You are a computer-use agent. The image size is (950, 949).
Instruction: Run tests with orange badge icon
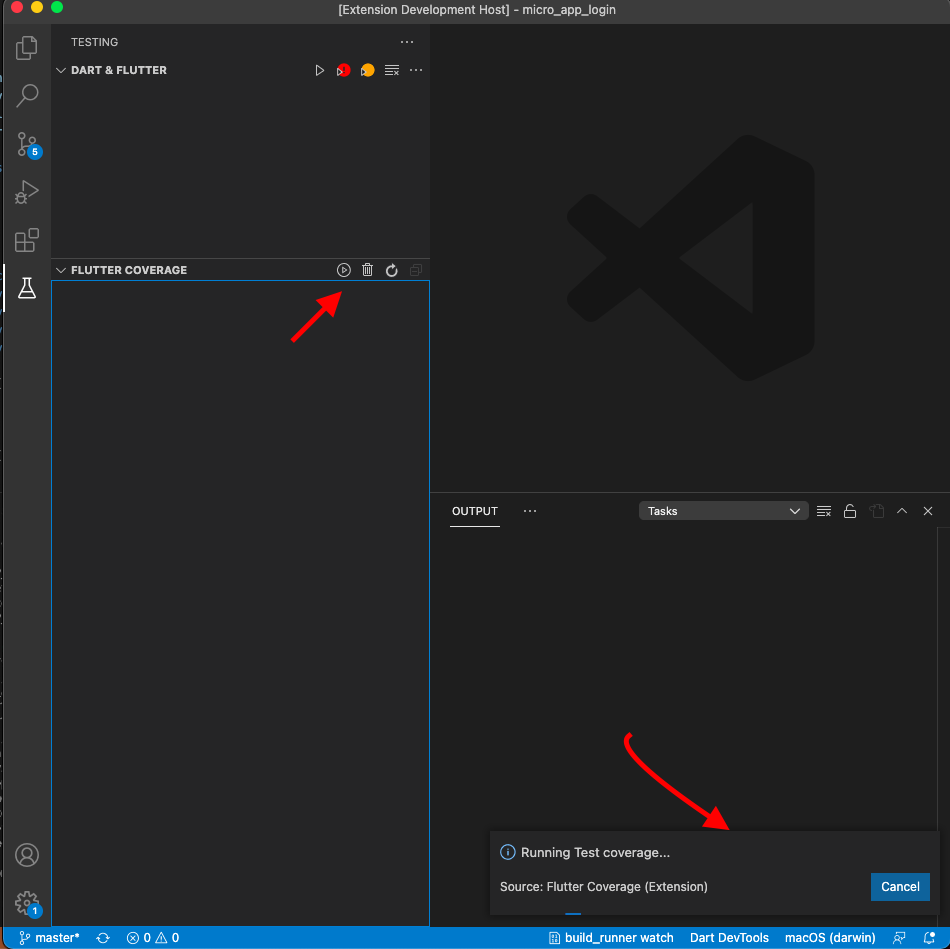click(x=367, y=70)
